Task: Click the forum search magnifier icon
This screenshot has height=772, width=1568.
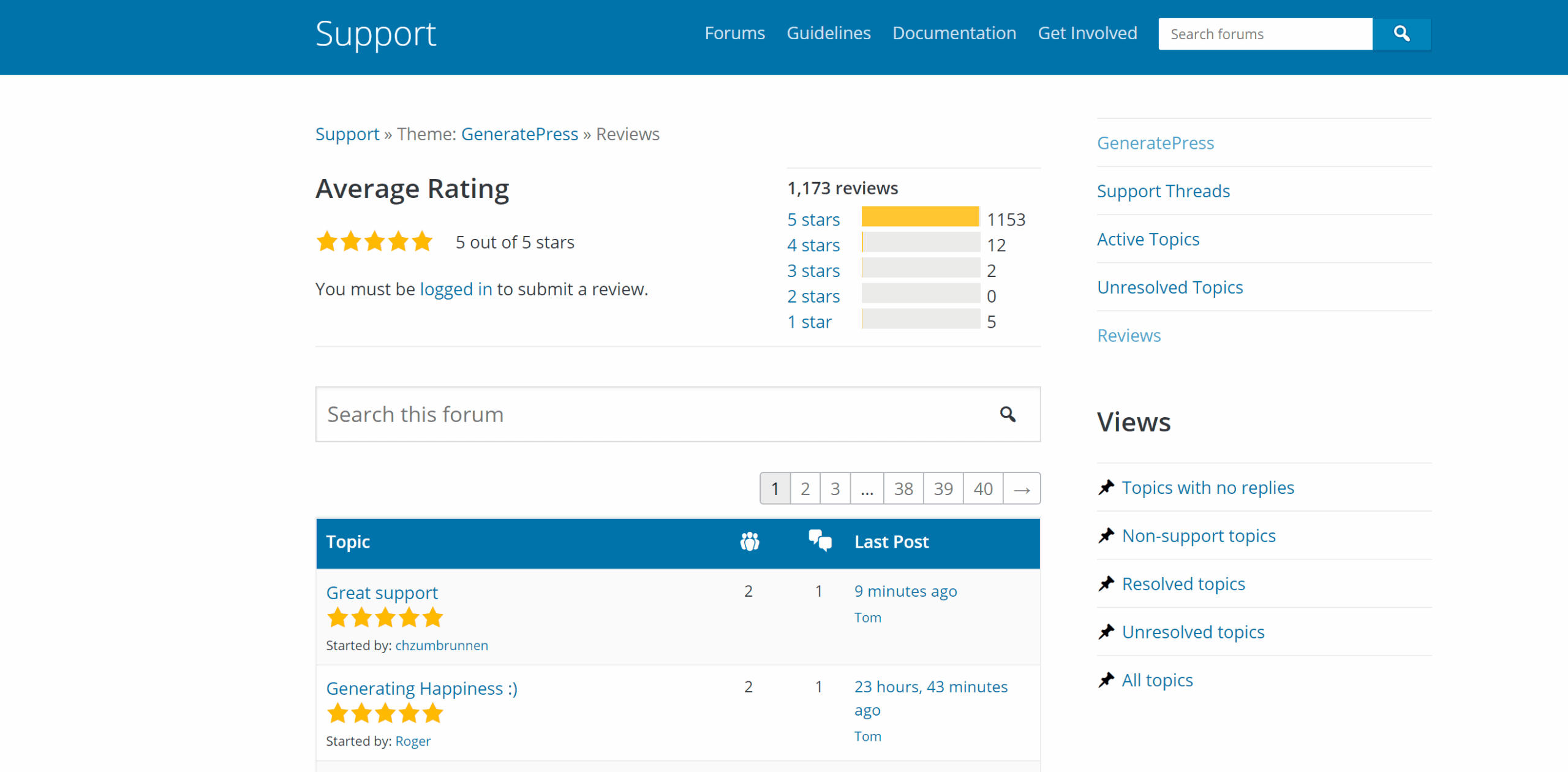Action: click(x=1008, y=414)
